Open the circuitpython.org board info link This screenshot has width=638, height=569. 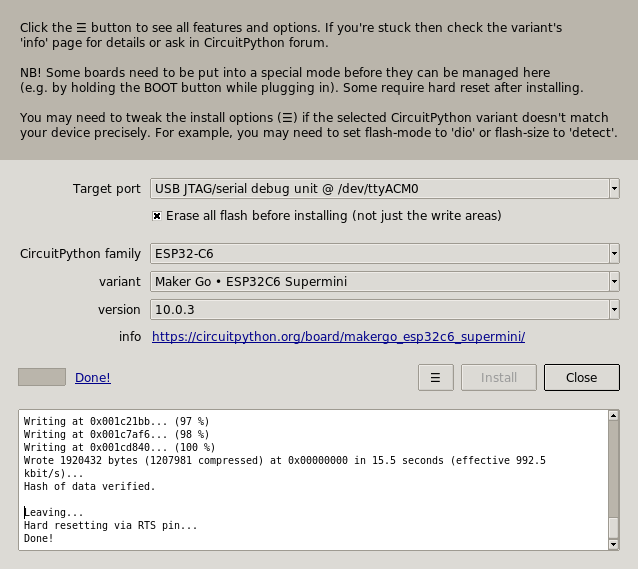338,337
